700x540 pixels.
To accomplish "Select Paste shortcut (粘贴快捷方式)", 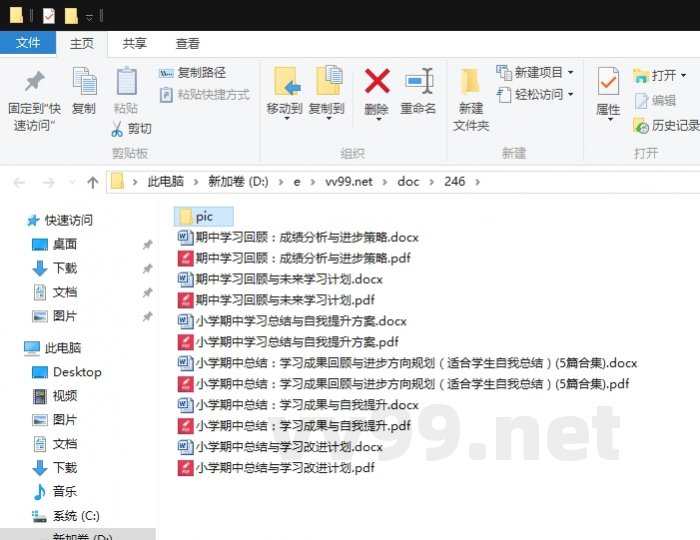I will [x=204, y=95].
